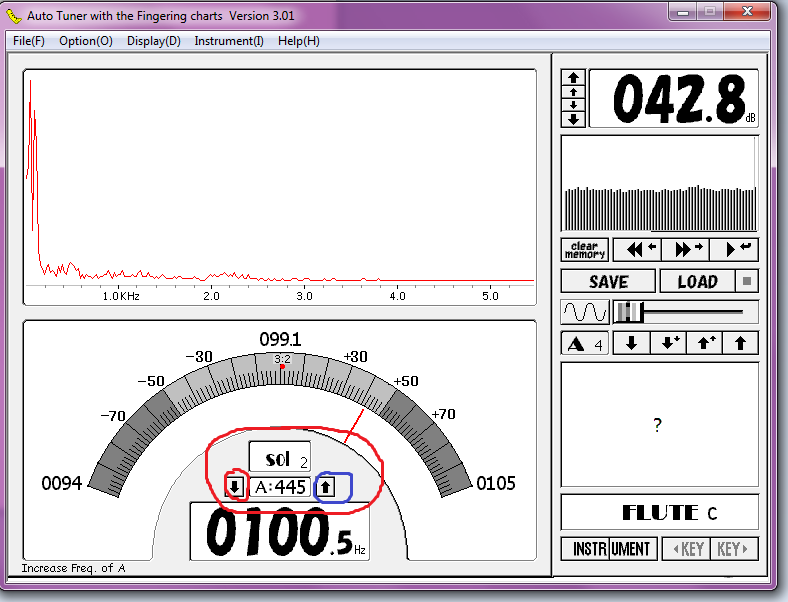Viewport: 788px width, 602px height.
Task: Click the down arrow with plus sign
Action: [668, 344]
